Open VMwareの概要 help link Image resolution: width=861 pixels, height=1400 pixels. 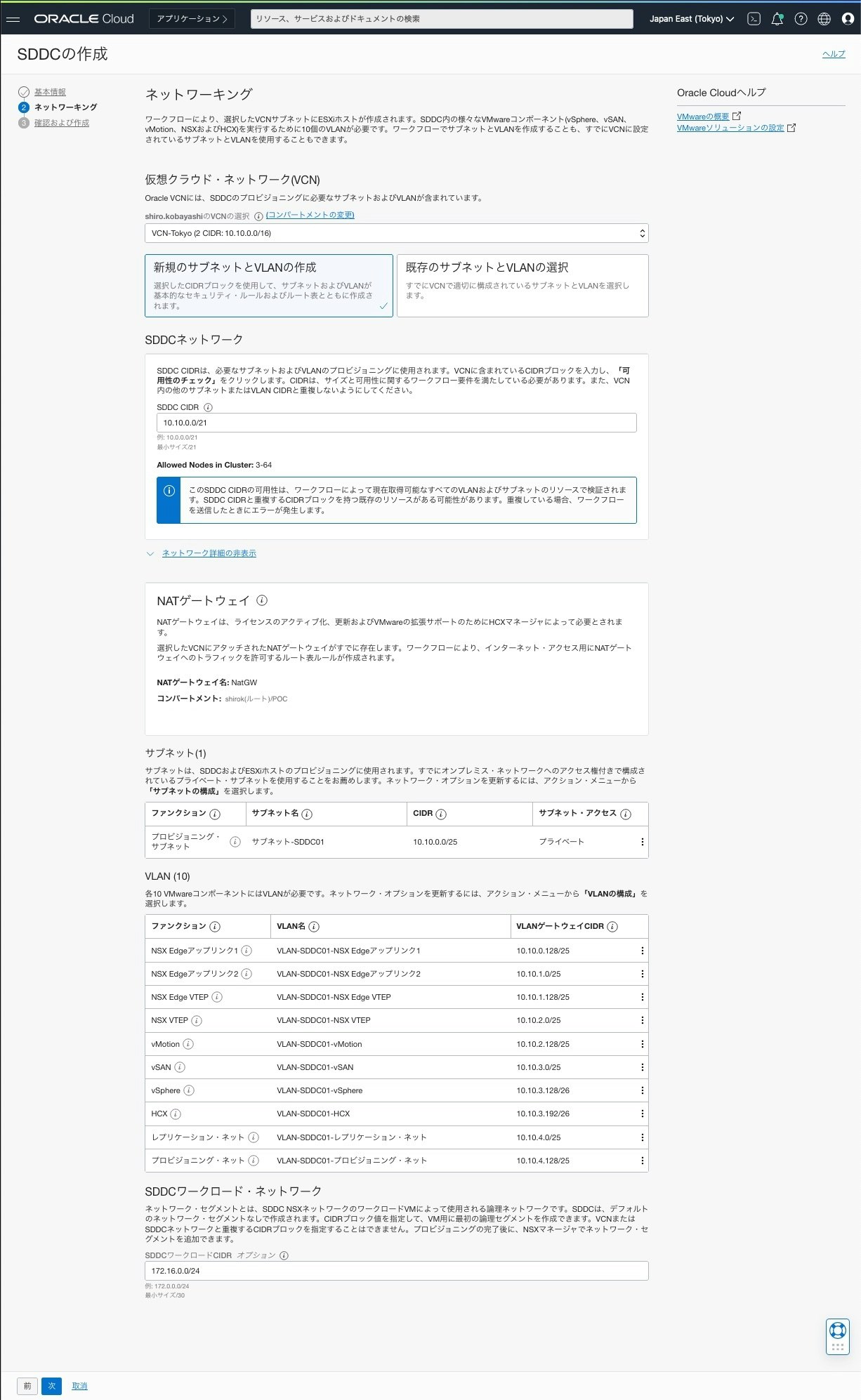[x=703, y=117]
